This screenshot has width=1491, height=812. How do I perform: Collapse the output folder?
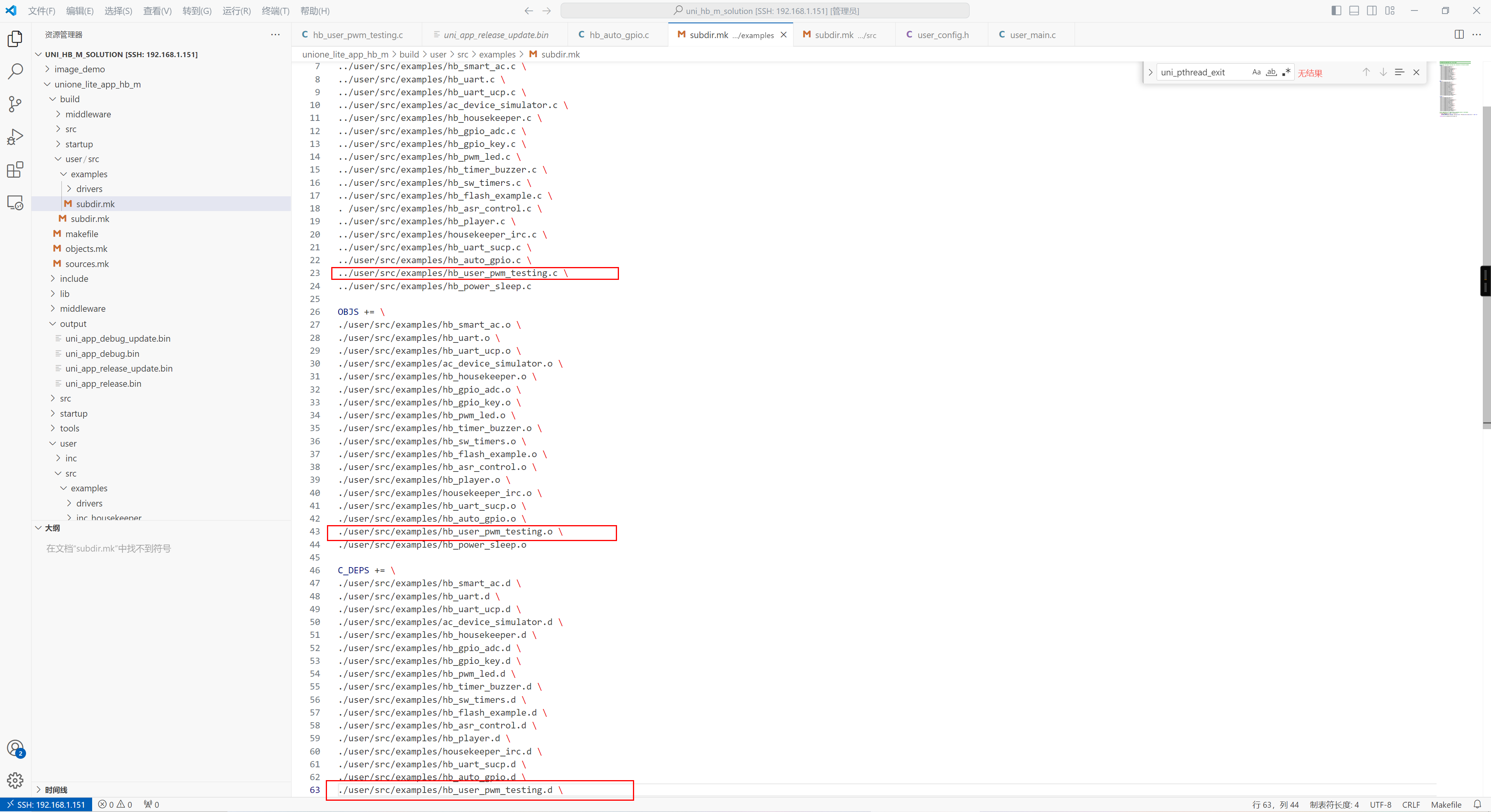(73, 323)
